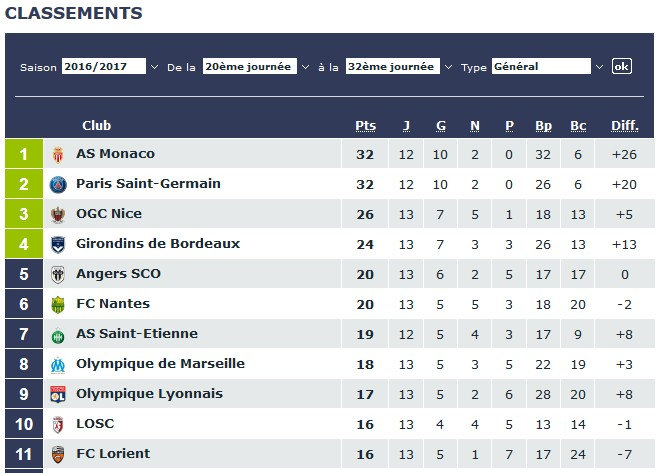Click the Girondins de Bordeaux crest

tap(57, 244)
